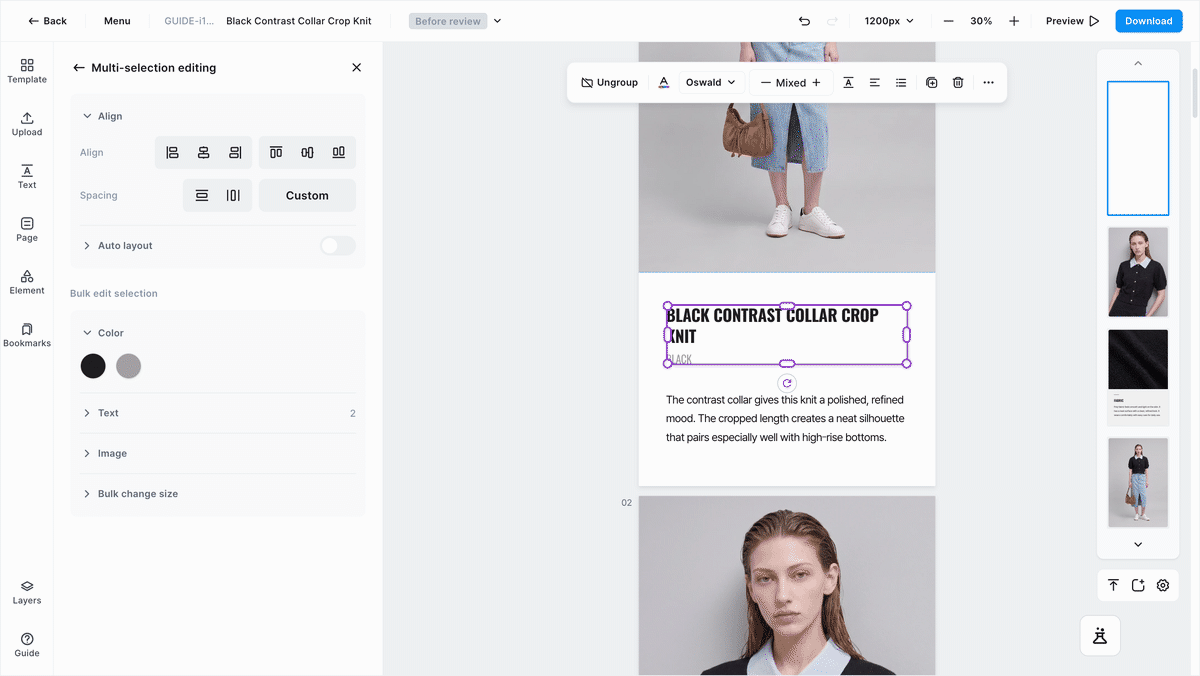Open the Upload panel
Image resolution: width=1200 pixels, height=676 pixels.
(27, 124)
